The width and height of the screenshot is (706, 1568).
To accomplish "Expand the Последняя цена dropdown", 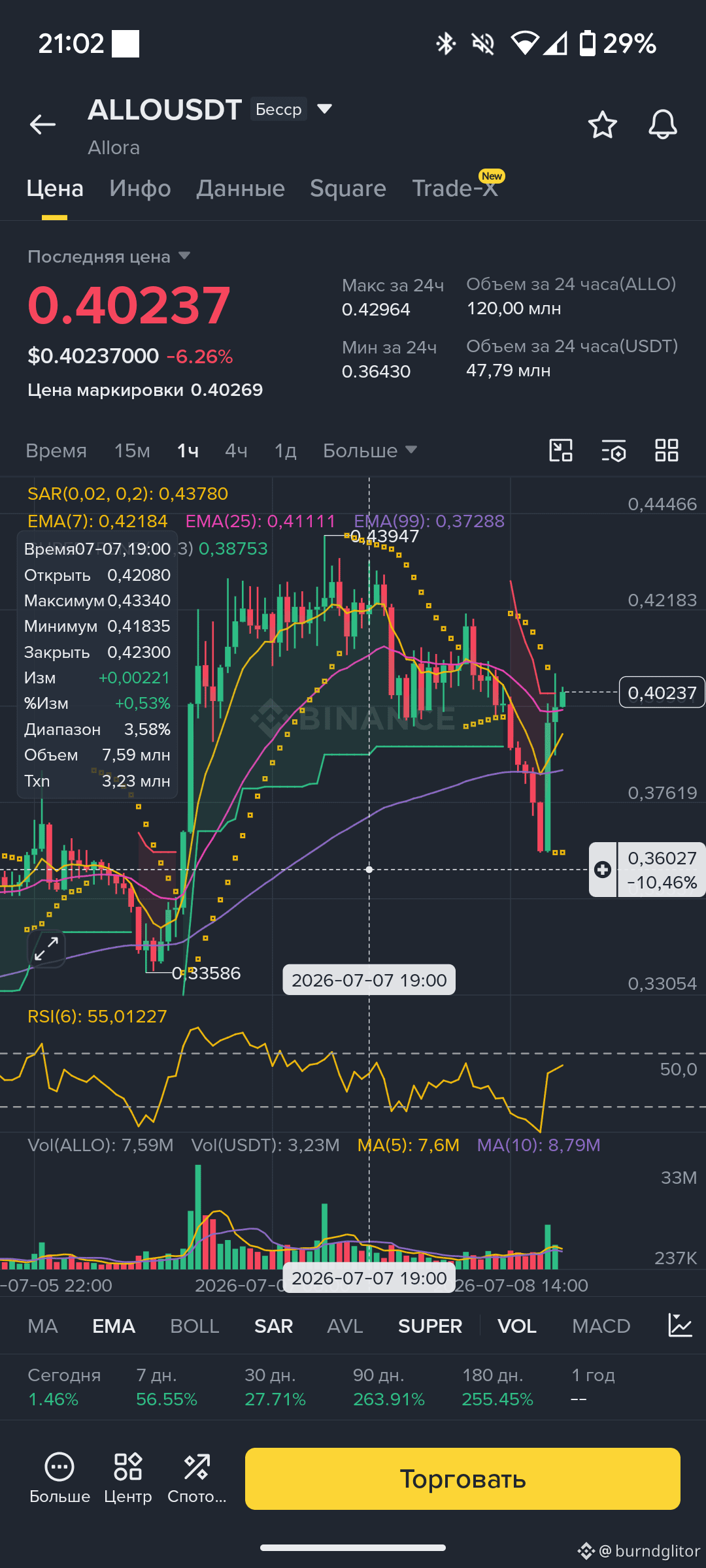I will [x=184, y=255].
